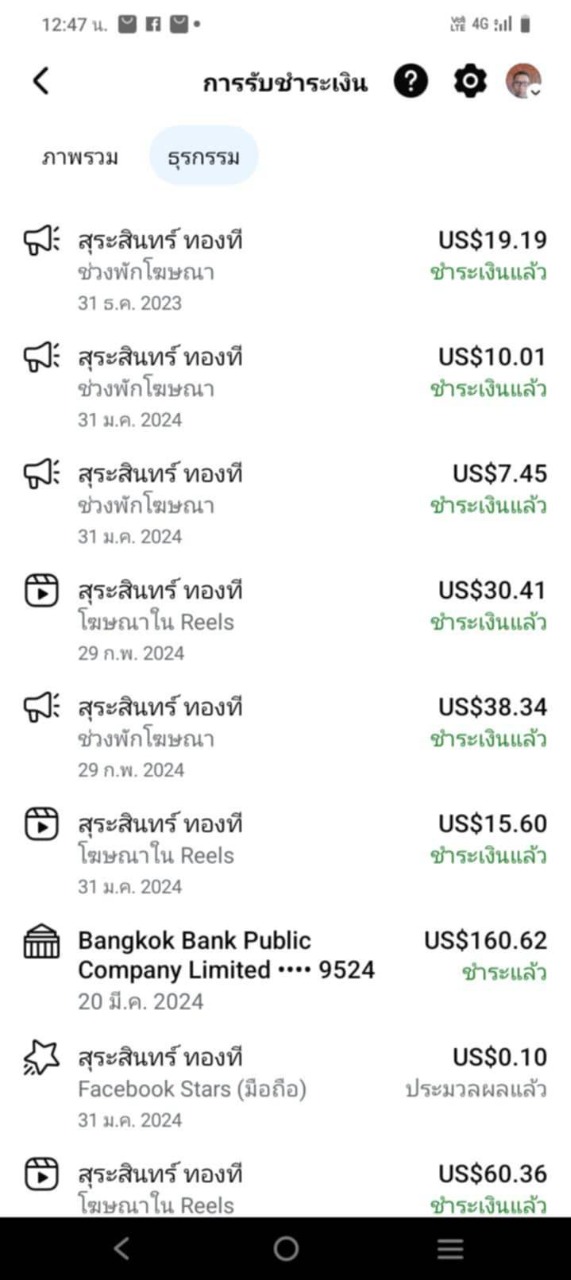Viewport: 571px width, 1280px height.
Task: Tap the Reels icon for US$30.41 entry
Action: tap(41, 591)
